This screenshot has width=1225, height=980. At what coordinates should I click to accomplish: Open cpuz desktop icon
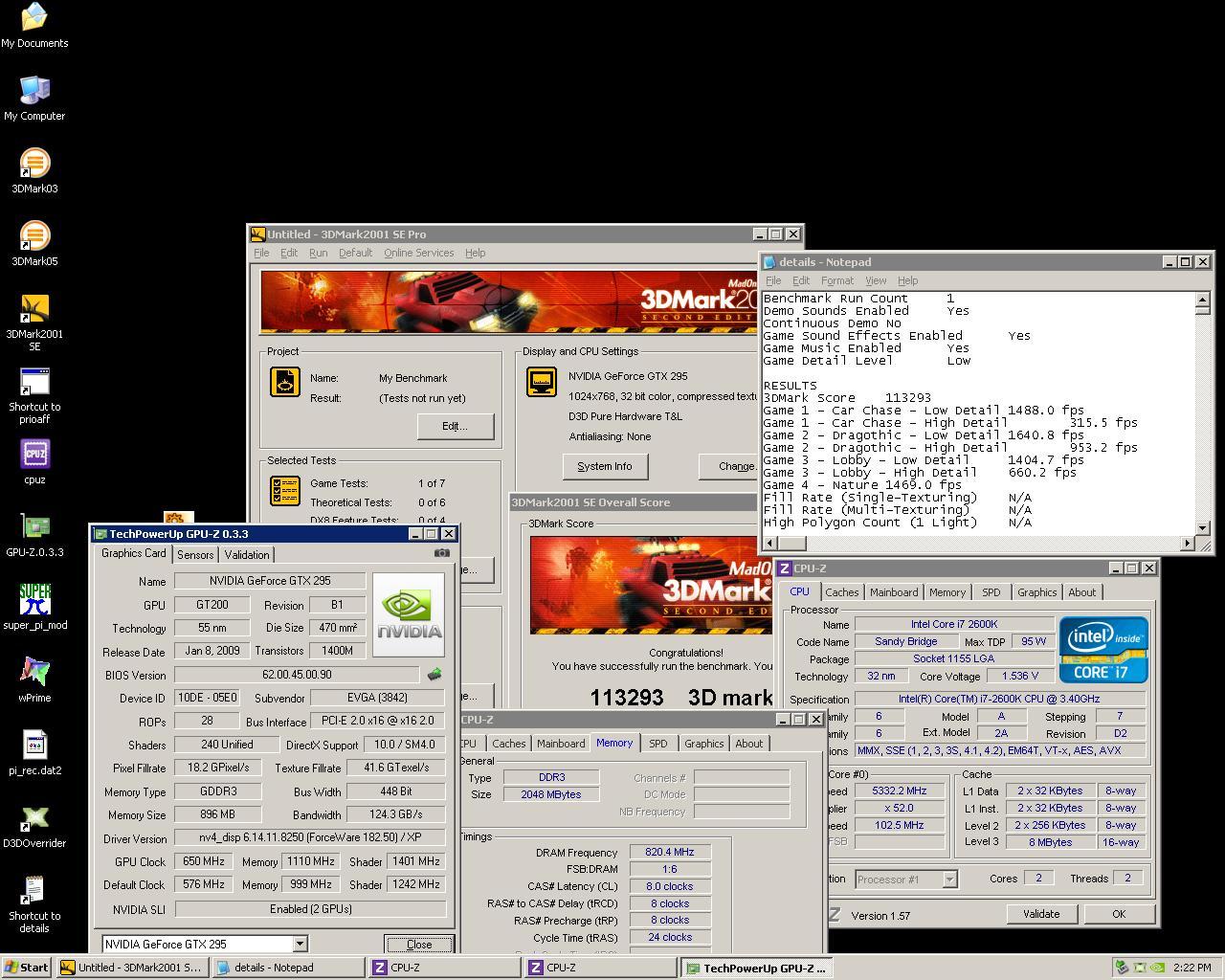coord(34,462)
